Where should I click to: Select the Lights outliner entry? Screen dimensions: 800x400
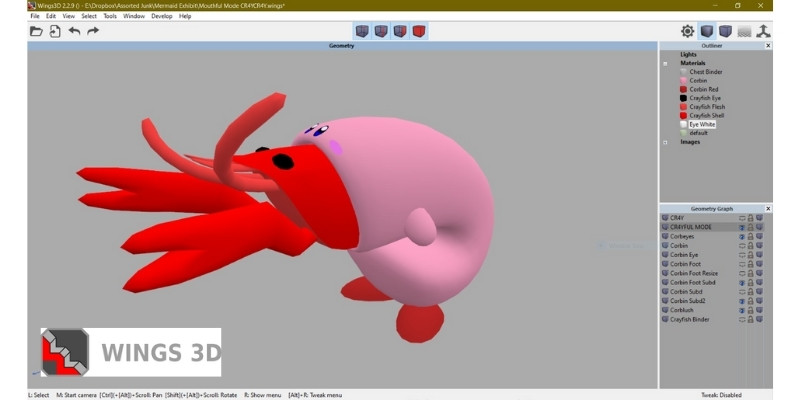[x=688, y=55]
